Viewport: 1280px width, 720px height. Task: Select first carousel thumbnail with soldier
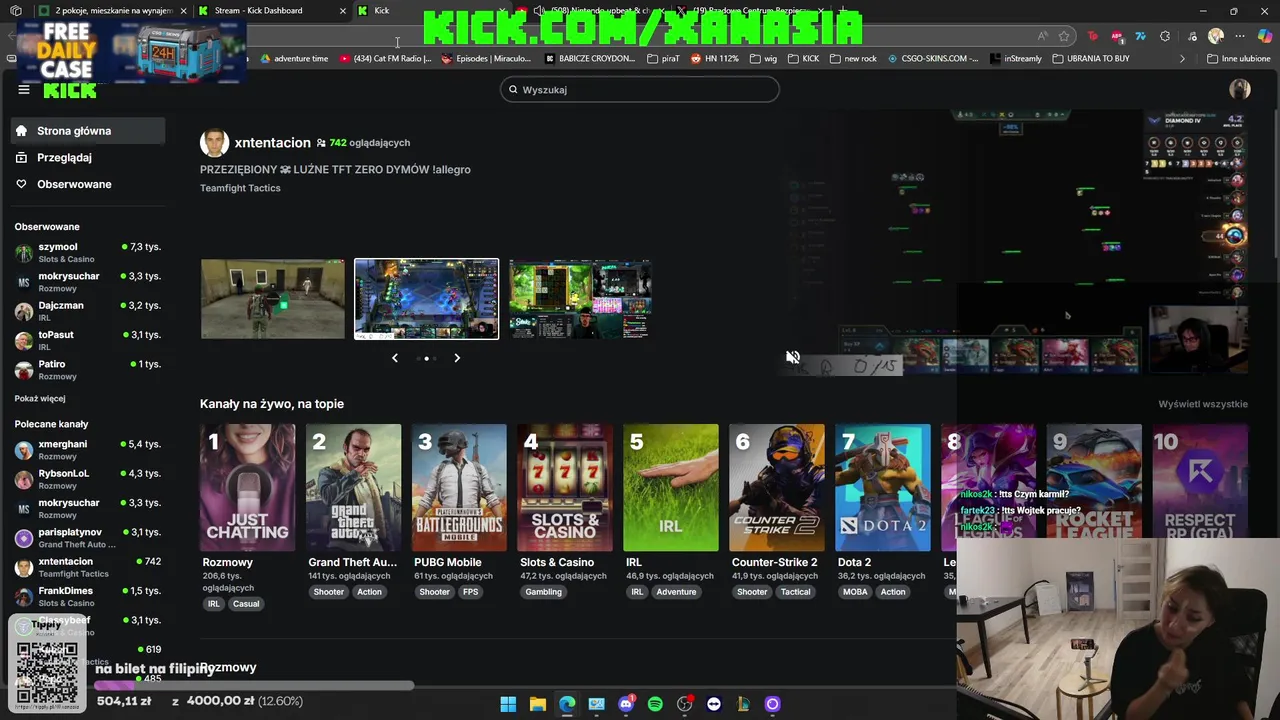(273, 299)
